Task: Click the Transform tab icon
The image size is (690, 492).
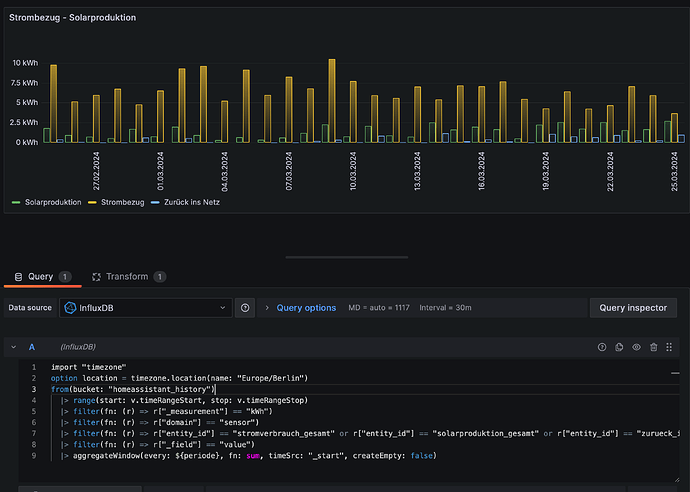Action: (x=96, y=277)
